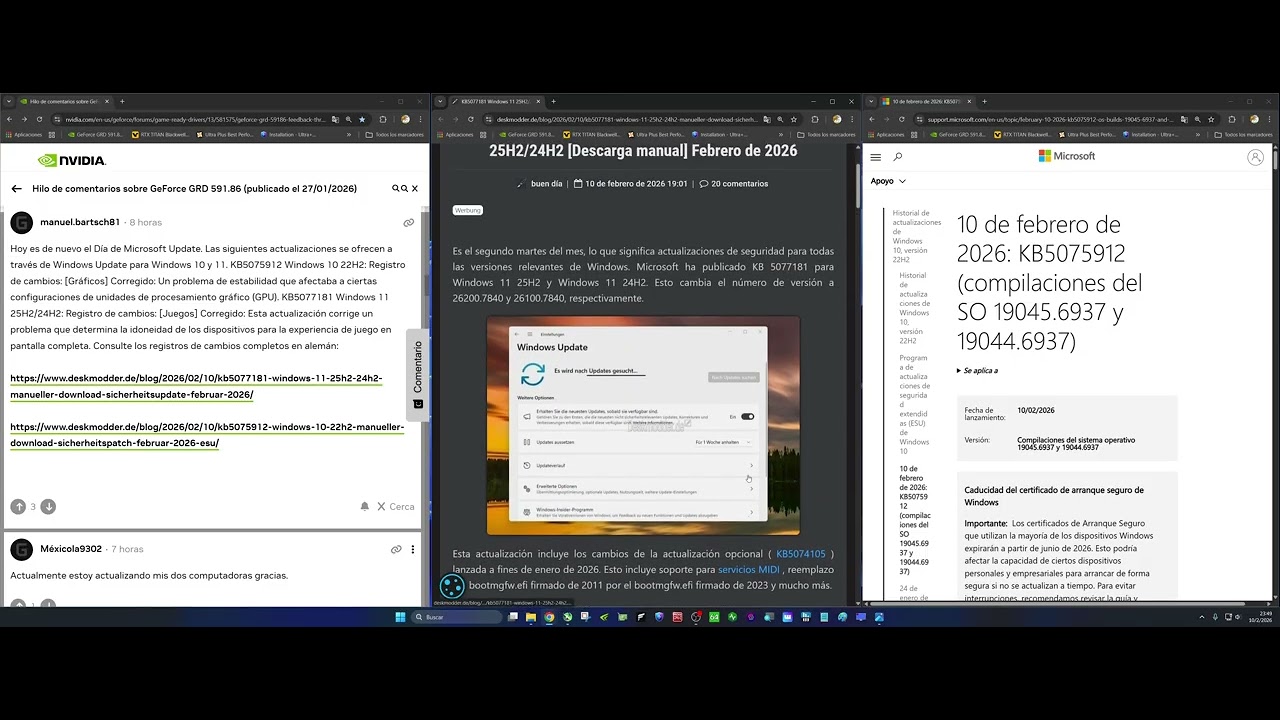Close the NVIDIA comment thread with the X icon
Image resolution: width=1280 pixels, height=720 pixels.
pyautogui.click(x=415, y=188)
